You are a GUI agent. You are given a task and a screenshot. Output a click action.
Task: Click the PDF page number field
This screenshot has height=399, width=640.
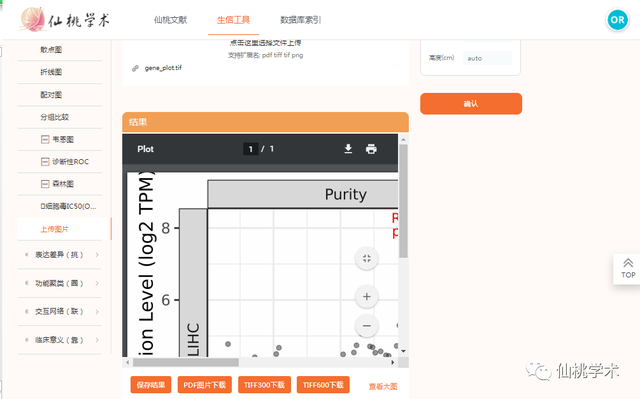tap(250, 149)
